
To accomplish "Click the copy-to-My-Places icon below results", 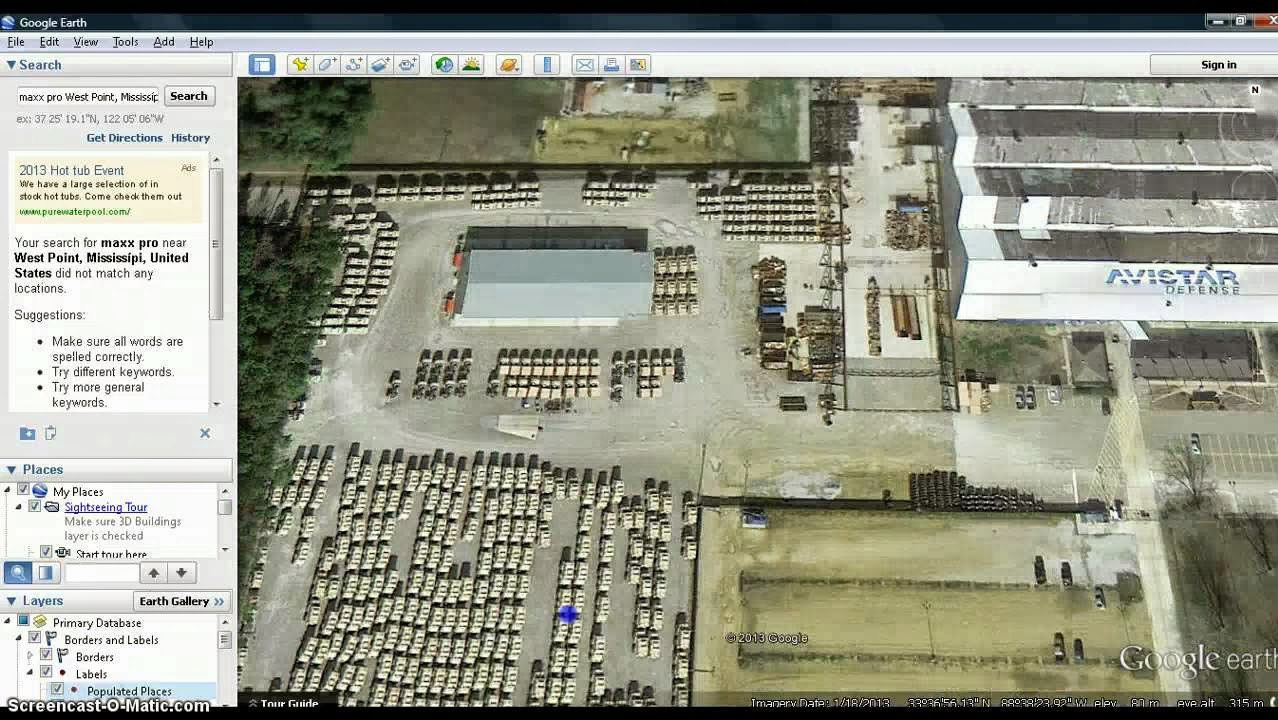I will [51, 433].
